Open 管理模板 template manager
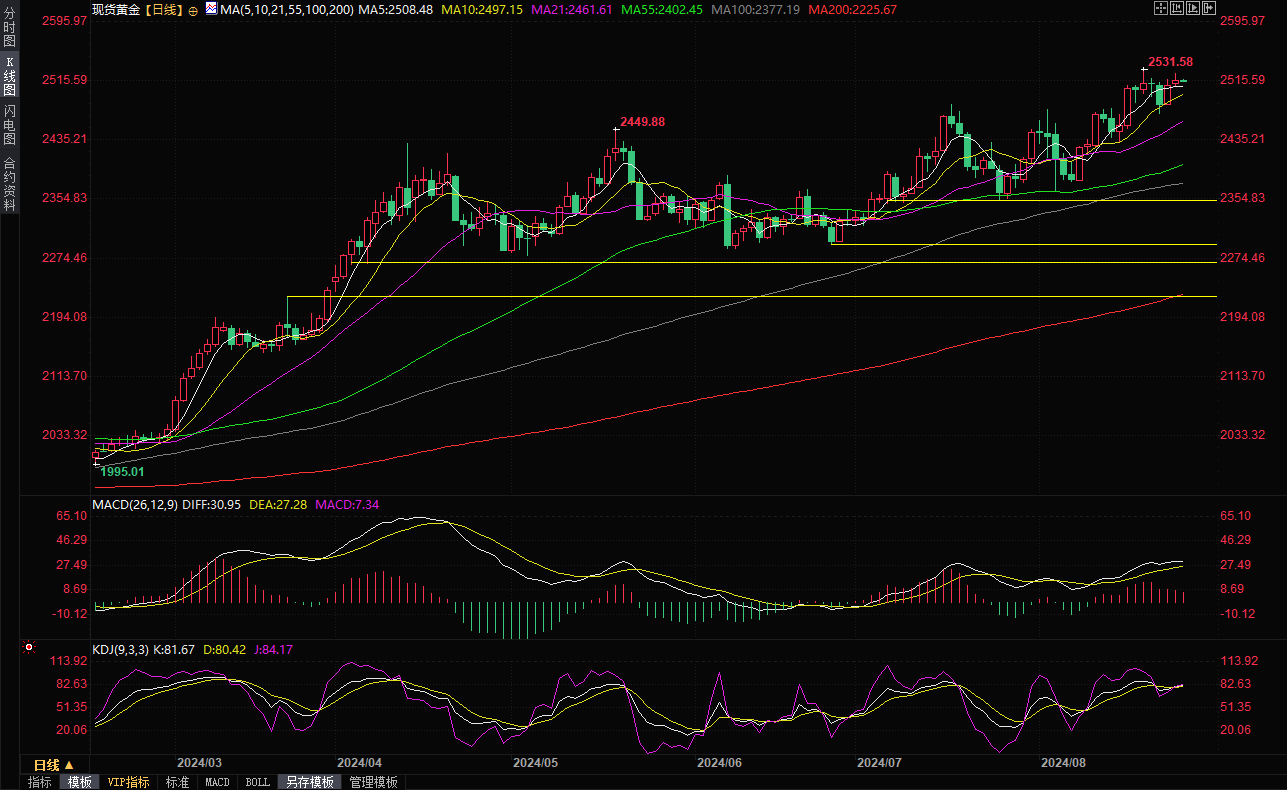 point(373,782)
